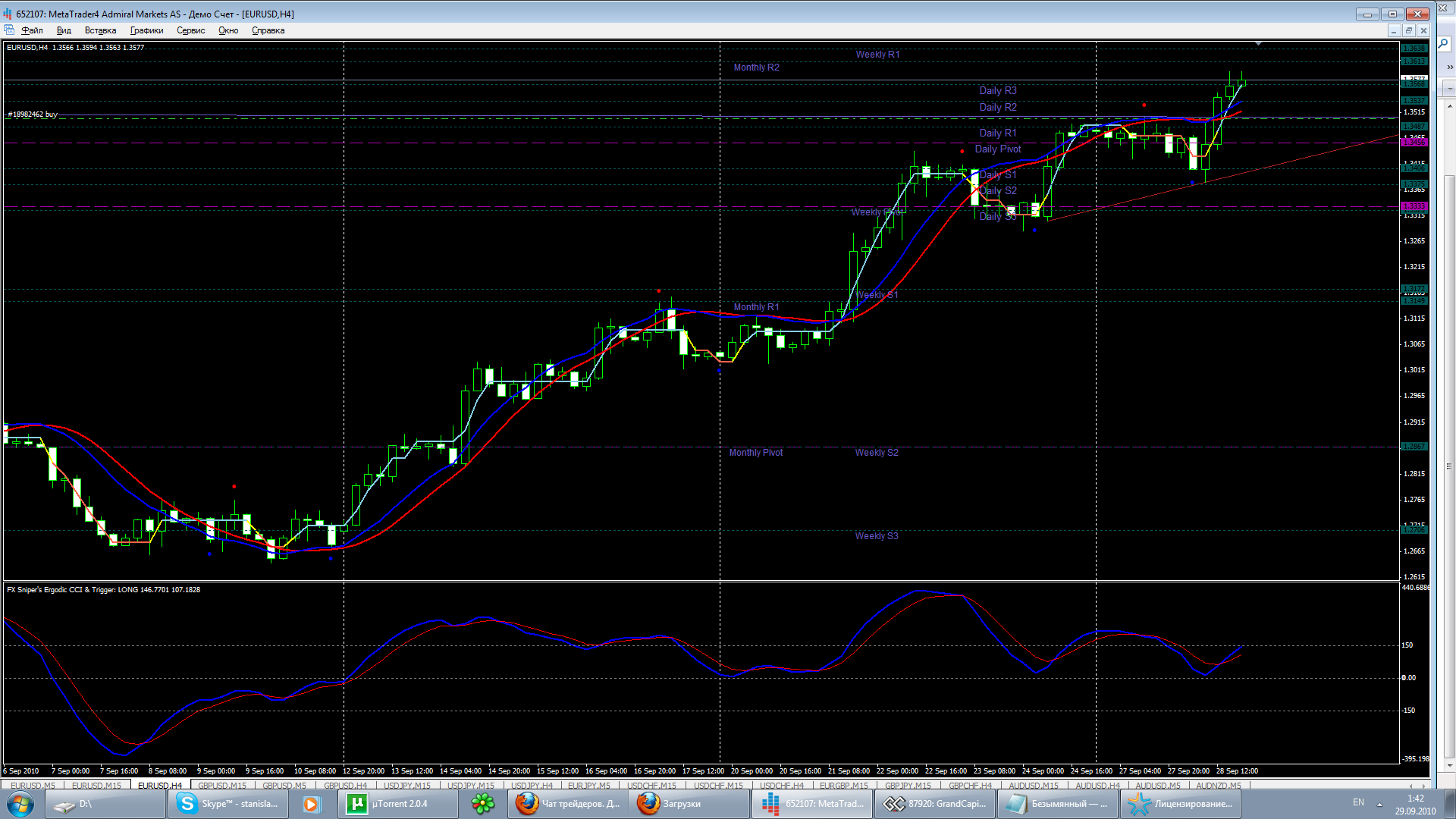
Task: Open 87920: GrandCapital taskbar window
Action: tap(935, 804)
